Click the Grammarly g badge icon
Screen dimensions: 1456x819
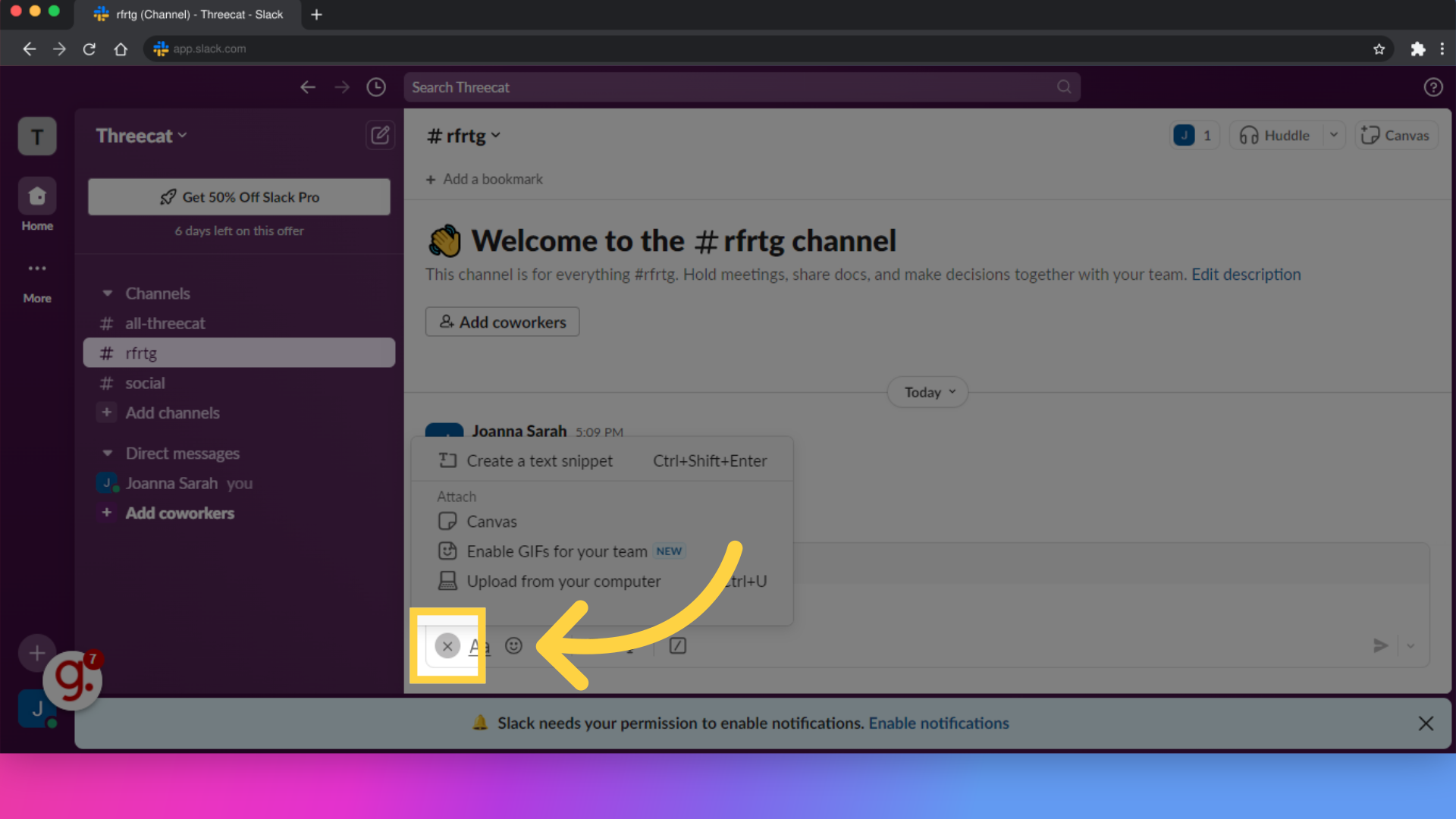pos(72,680)
